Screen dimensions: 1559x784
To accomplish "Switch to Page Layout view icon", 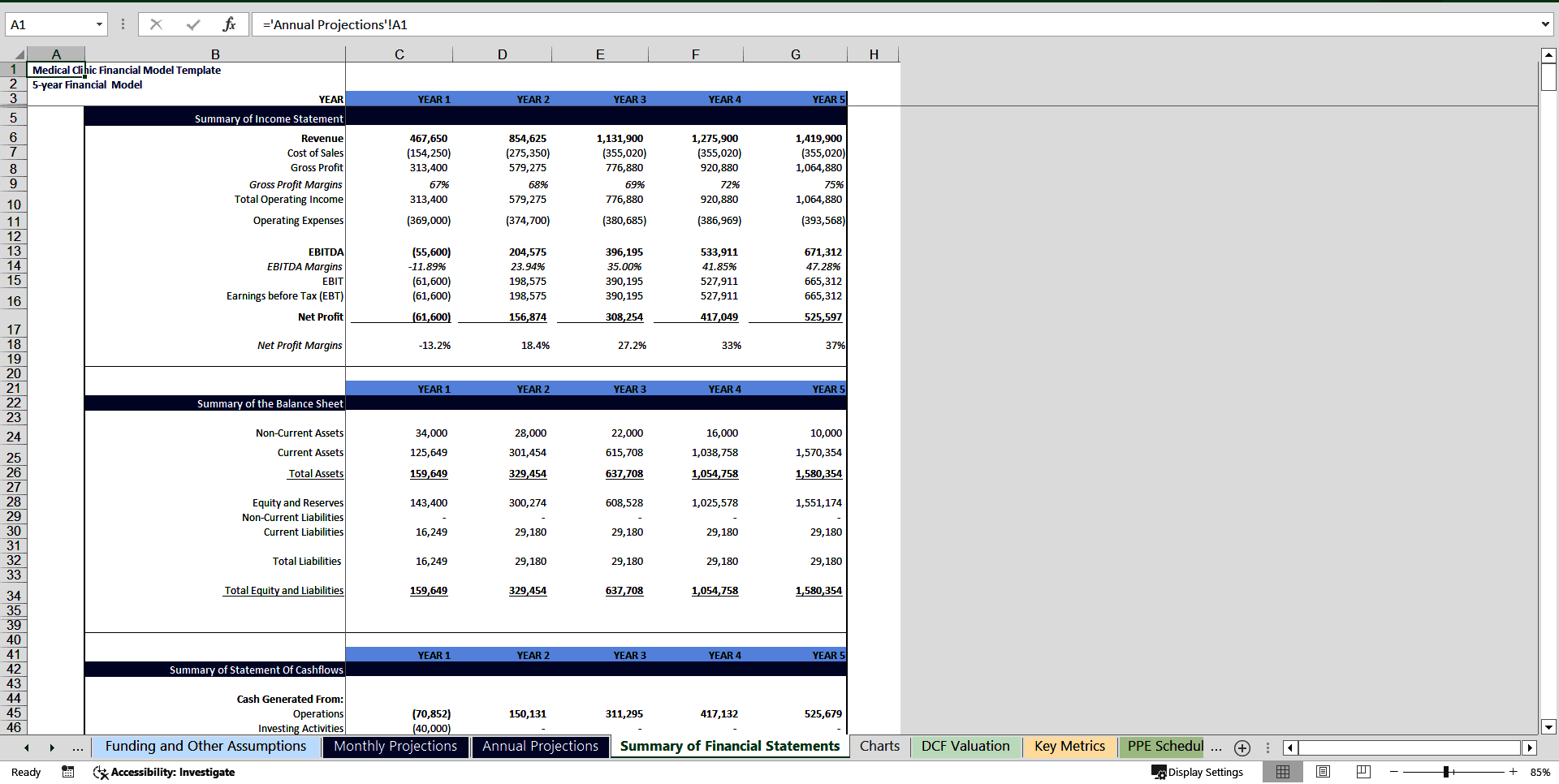I will tap(1324, 772).
